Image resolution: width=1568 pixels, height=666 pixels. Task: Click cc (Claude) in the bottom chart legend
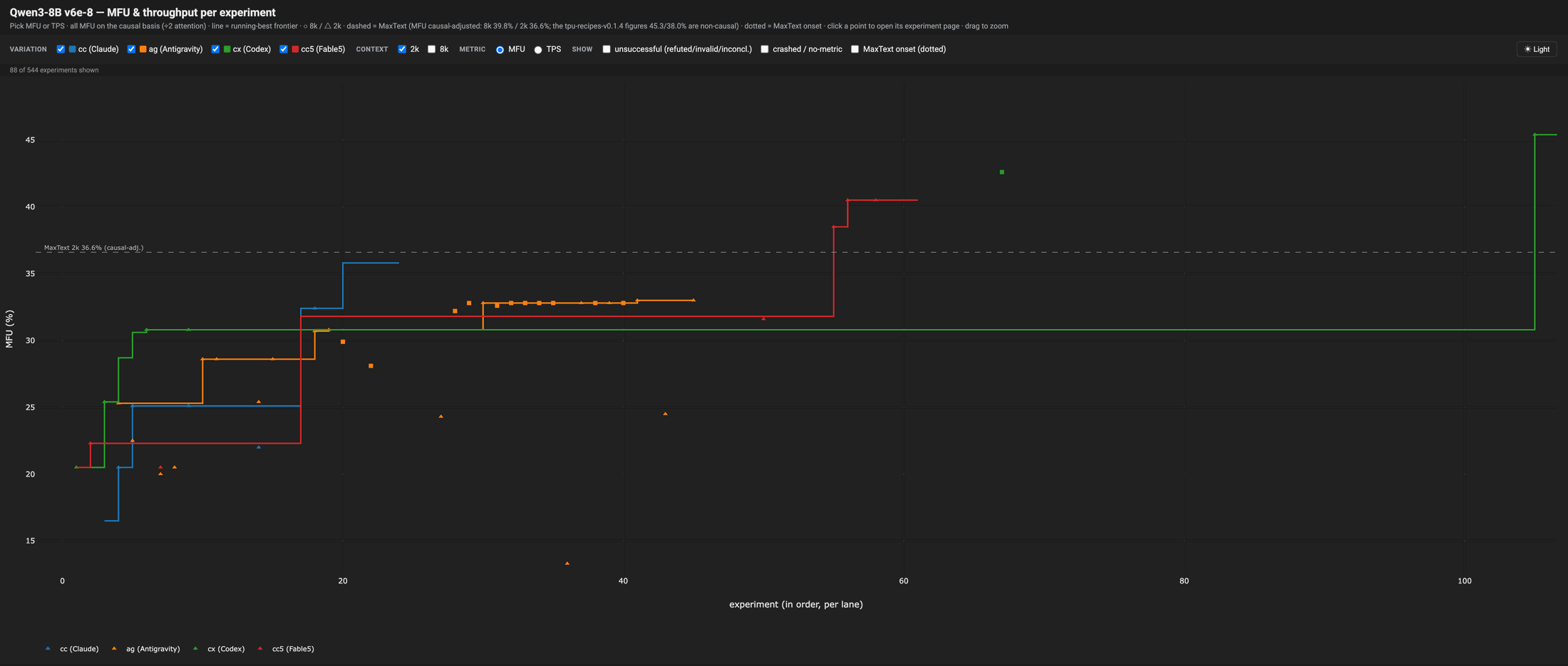pos(72,649)
